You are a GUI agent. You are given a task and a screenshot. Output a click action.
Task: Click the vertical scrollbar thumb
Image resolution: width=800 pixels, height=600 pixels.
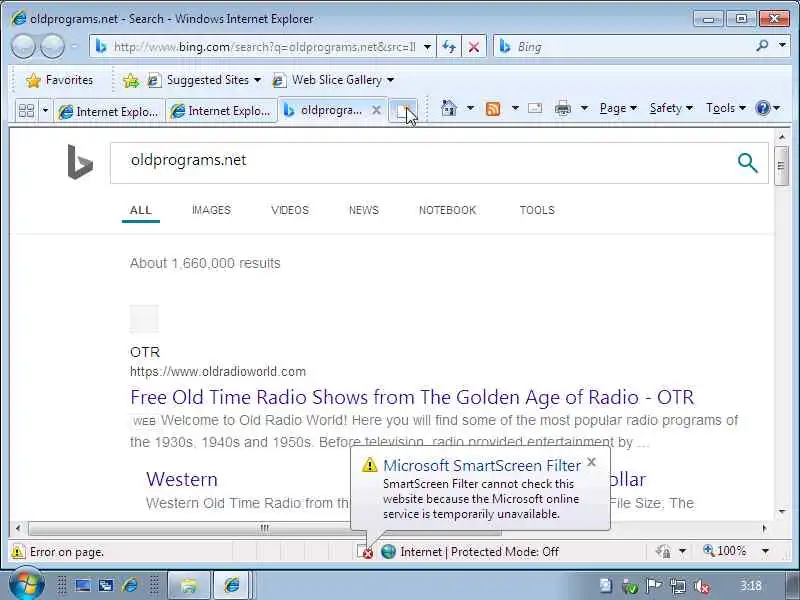pyautogui.click(x=782, y=166)
